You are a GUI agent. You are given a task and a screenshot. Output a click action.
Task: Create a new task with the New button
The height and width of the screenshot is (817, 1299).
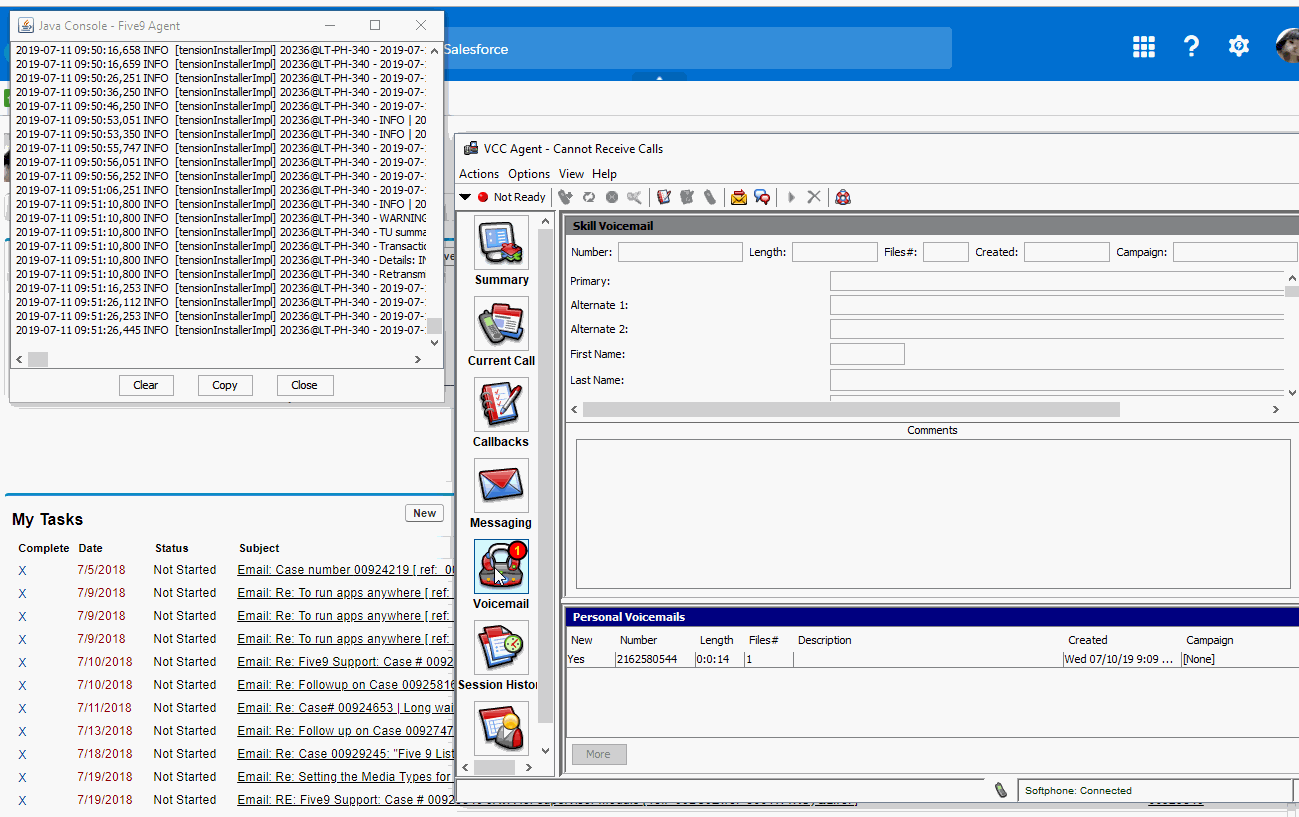tap(424, 512)
